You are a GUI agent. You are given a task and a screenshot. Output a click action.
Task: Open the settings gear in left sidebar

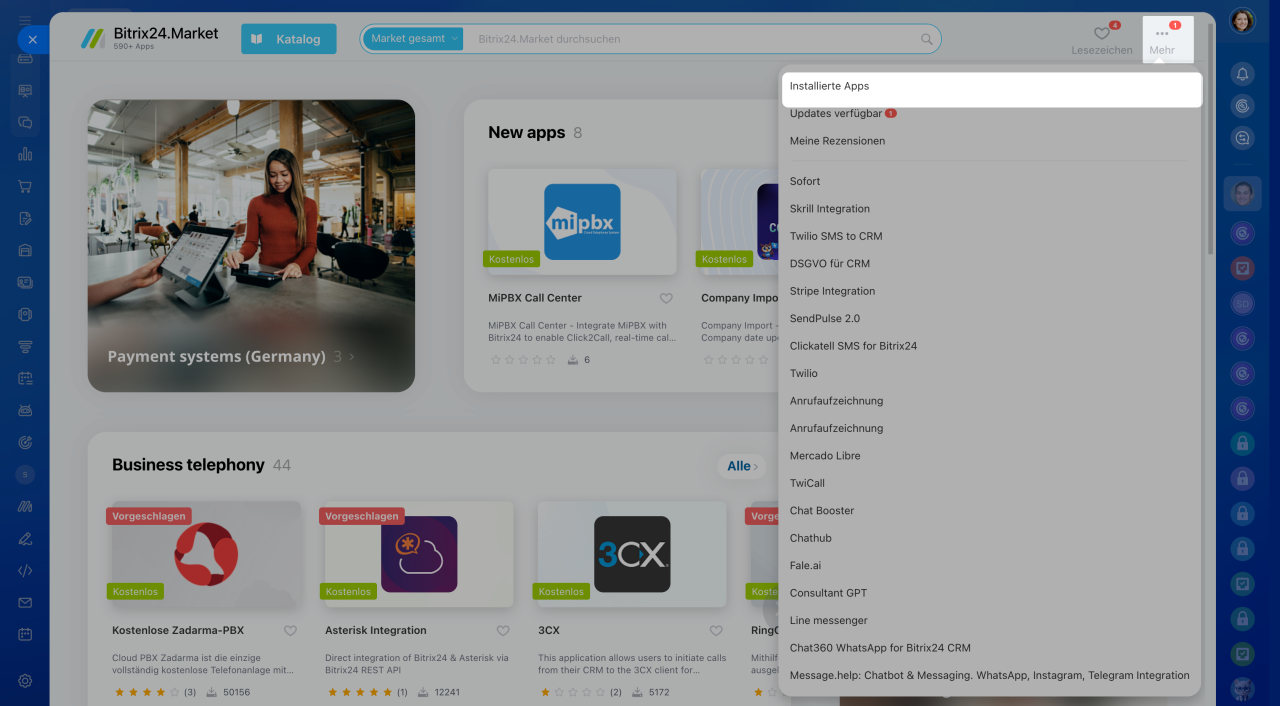(25, 681)
